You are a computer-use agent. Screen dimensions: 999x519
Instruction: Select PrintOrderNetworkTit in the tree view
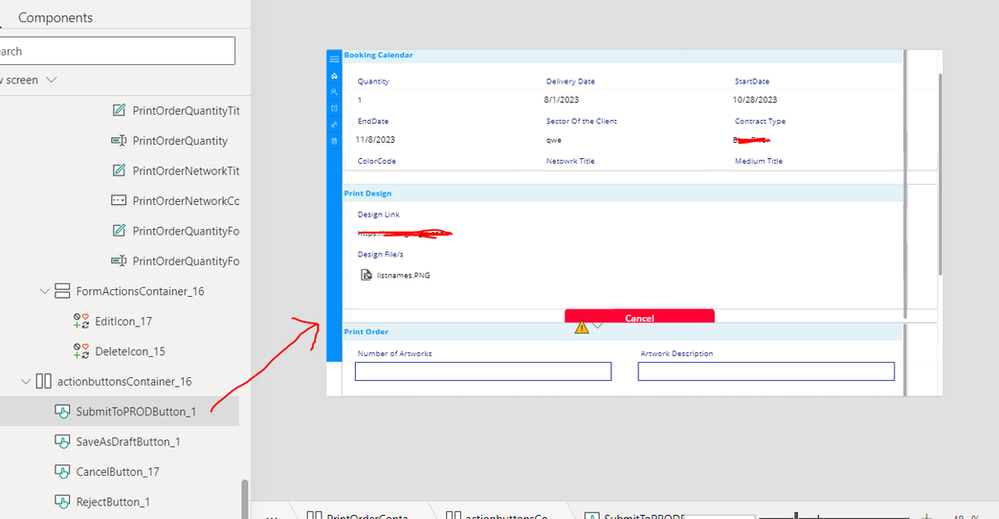[120, 171]
